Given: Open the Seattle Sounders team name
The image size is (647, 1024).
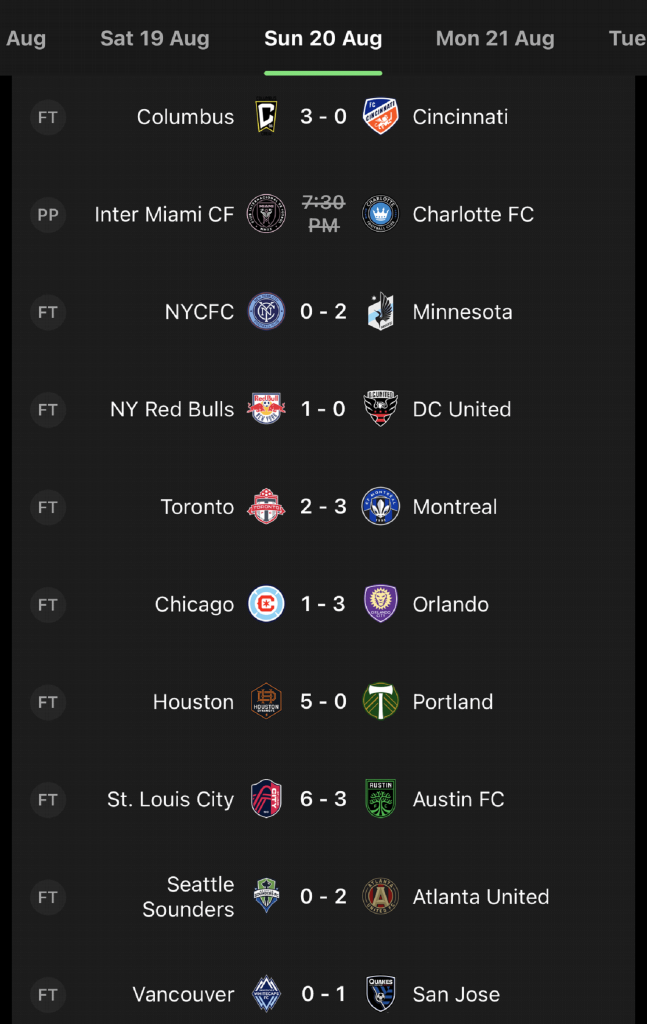Looking at the screenshot, I should pos(188,897).
